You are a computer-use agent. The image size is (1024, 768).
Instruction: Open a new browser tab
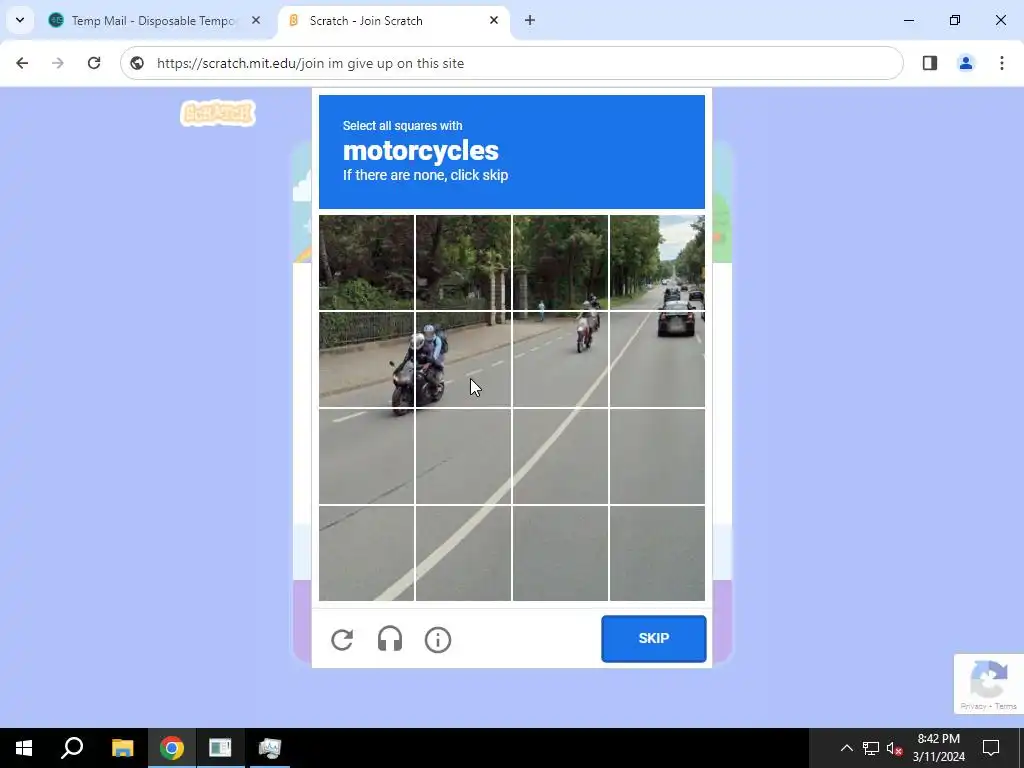[x=530, y=20]
